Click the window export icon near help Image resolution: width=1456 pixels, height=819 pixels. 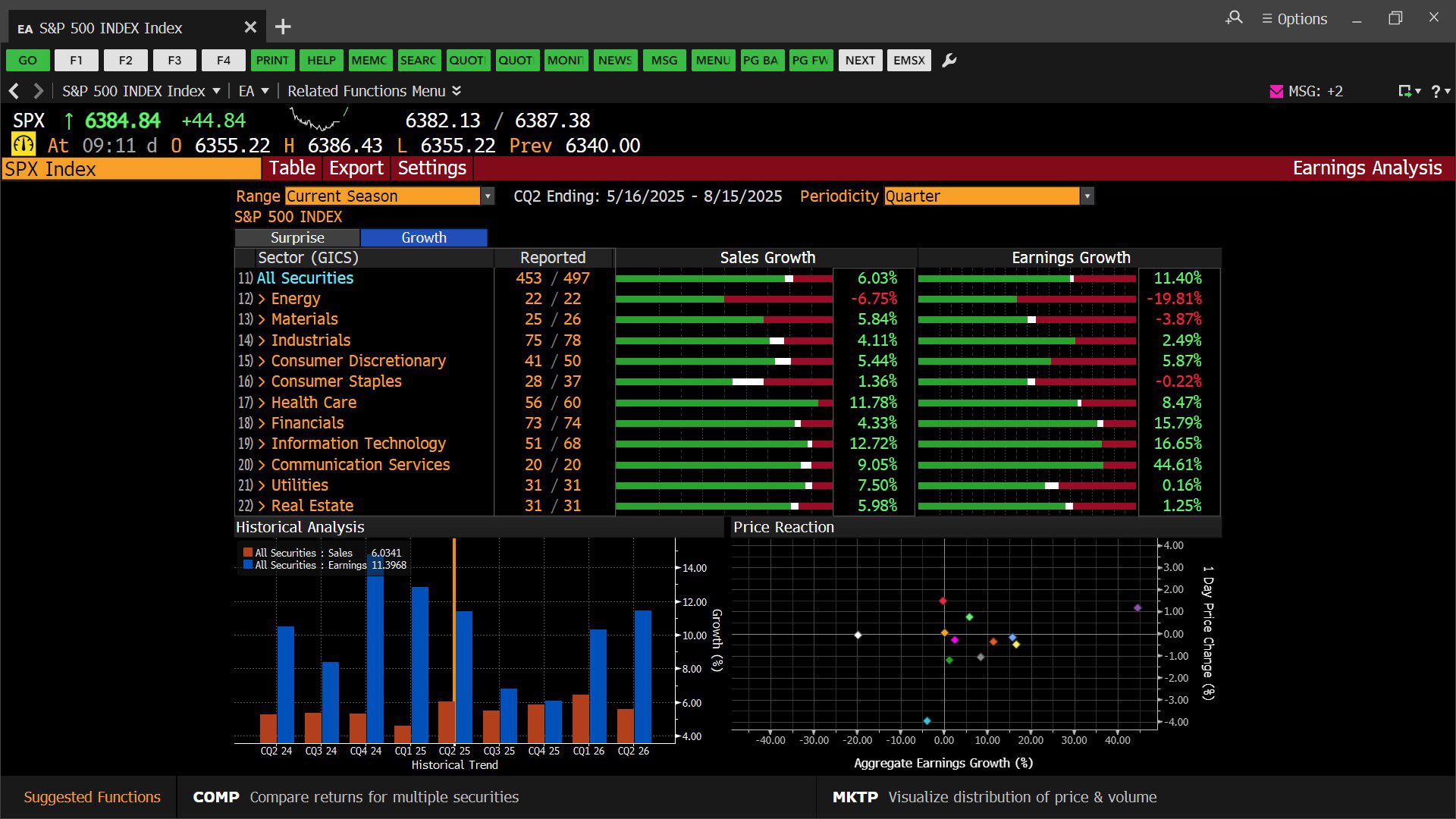point(1405,91)
